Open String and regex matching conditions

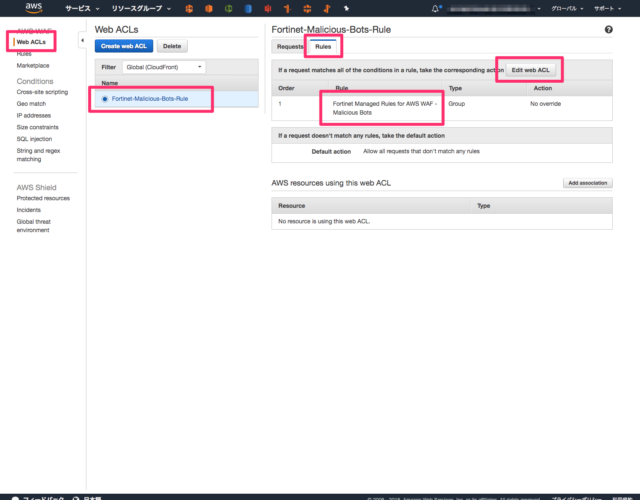(38, 155)
